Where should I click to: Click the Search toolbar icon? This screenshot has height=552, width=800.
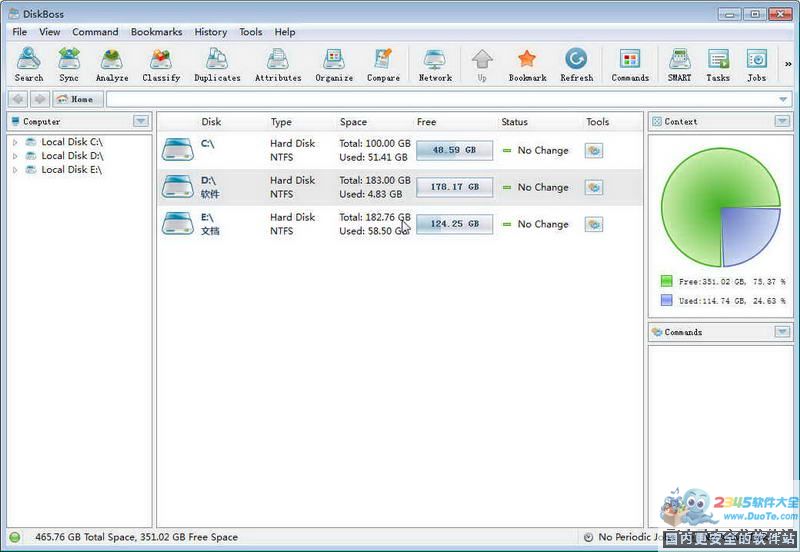pos(29,64)
